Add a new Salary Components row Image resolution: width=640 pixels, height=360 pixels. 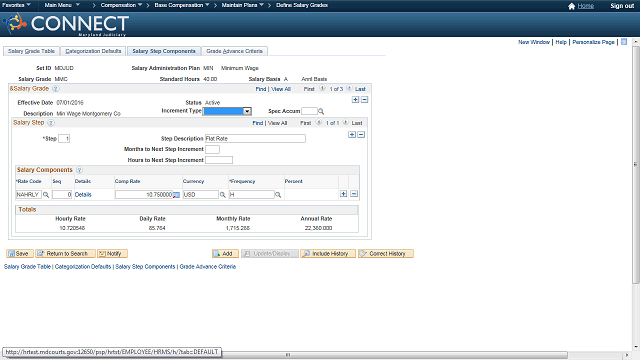343,194
